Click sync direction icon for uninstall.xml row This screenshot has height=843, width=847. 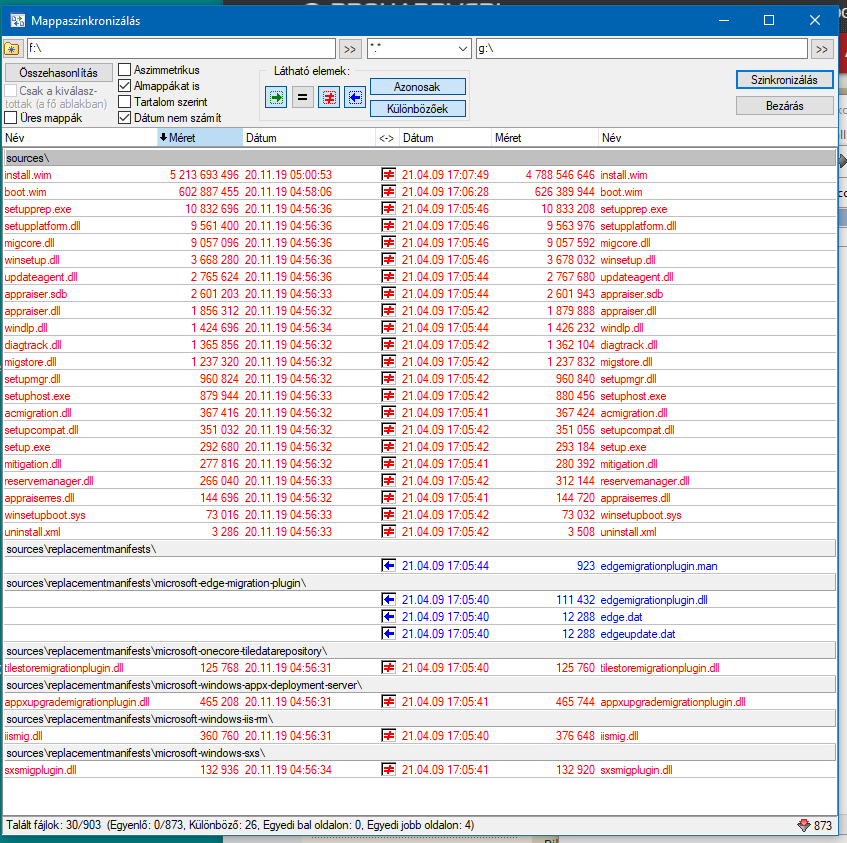[388, 532]
